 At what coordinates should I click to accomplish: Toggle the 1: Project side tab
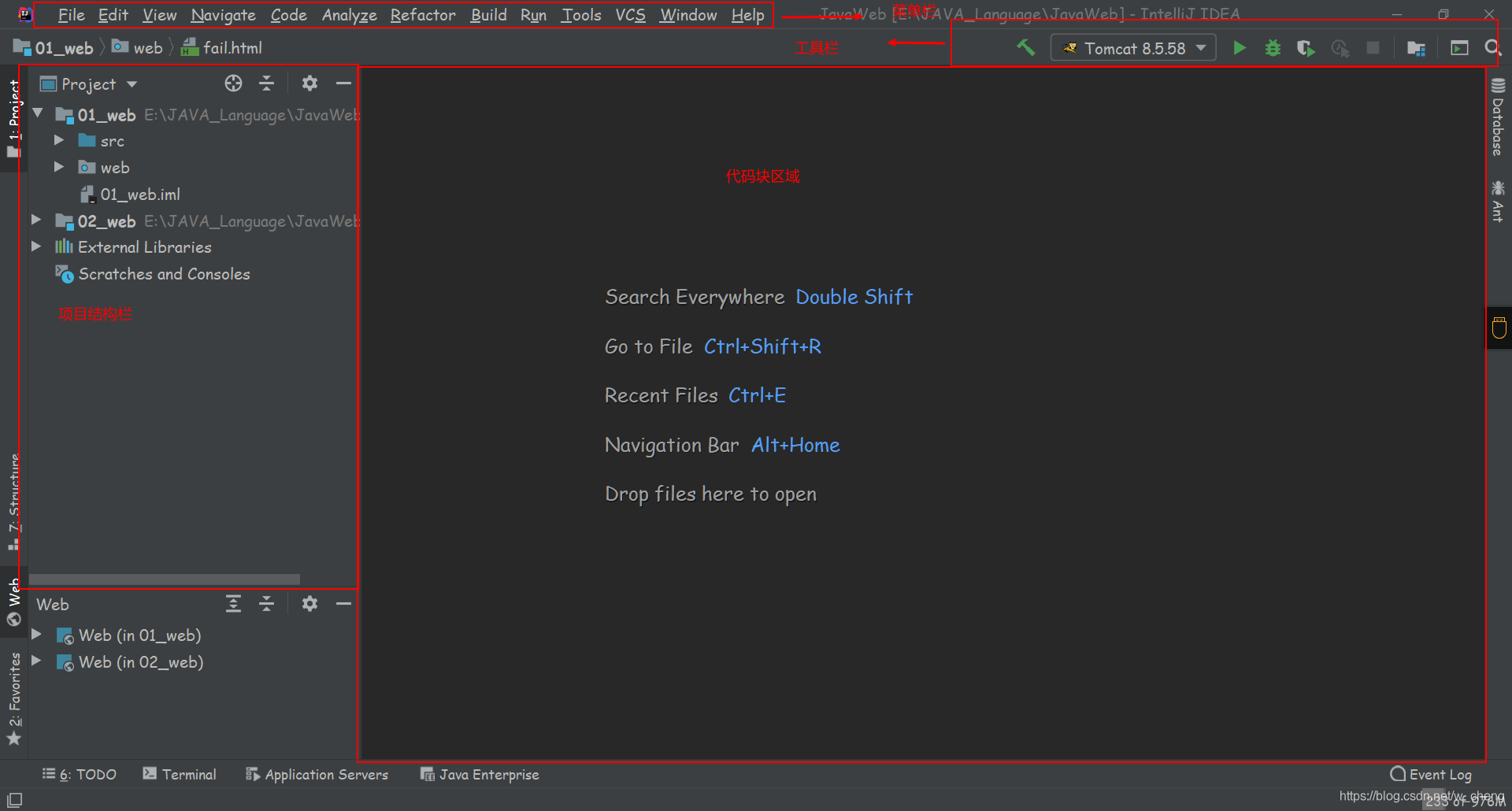13,119
